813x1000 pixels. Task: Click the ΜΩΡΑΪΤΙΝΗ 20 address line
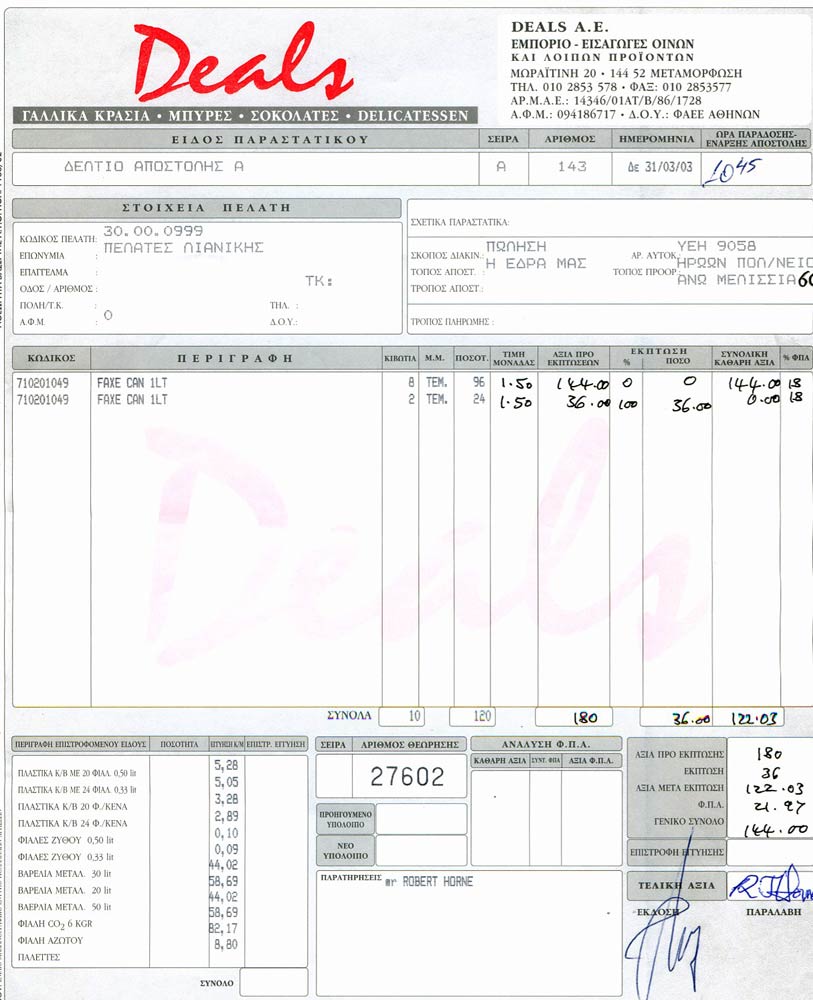click(x=626, y=73)
